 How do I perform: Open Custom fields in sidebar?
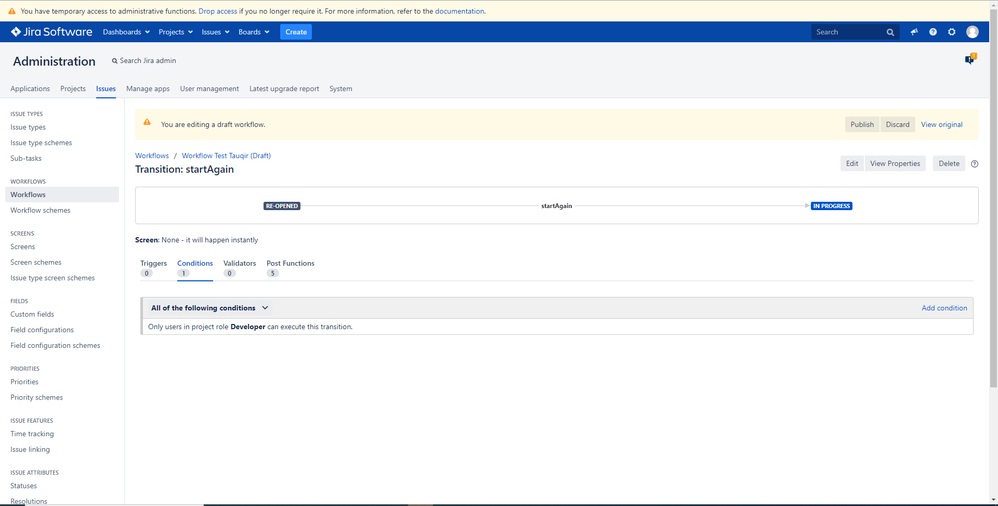[x=32, y=314]
